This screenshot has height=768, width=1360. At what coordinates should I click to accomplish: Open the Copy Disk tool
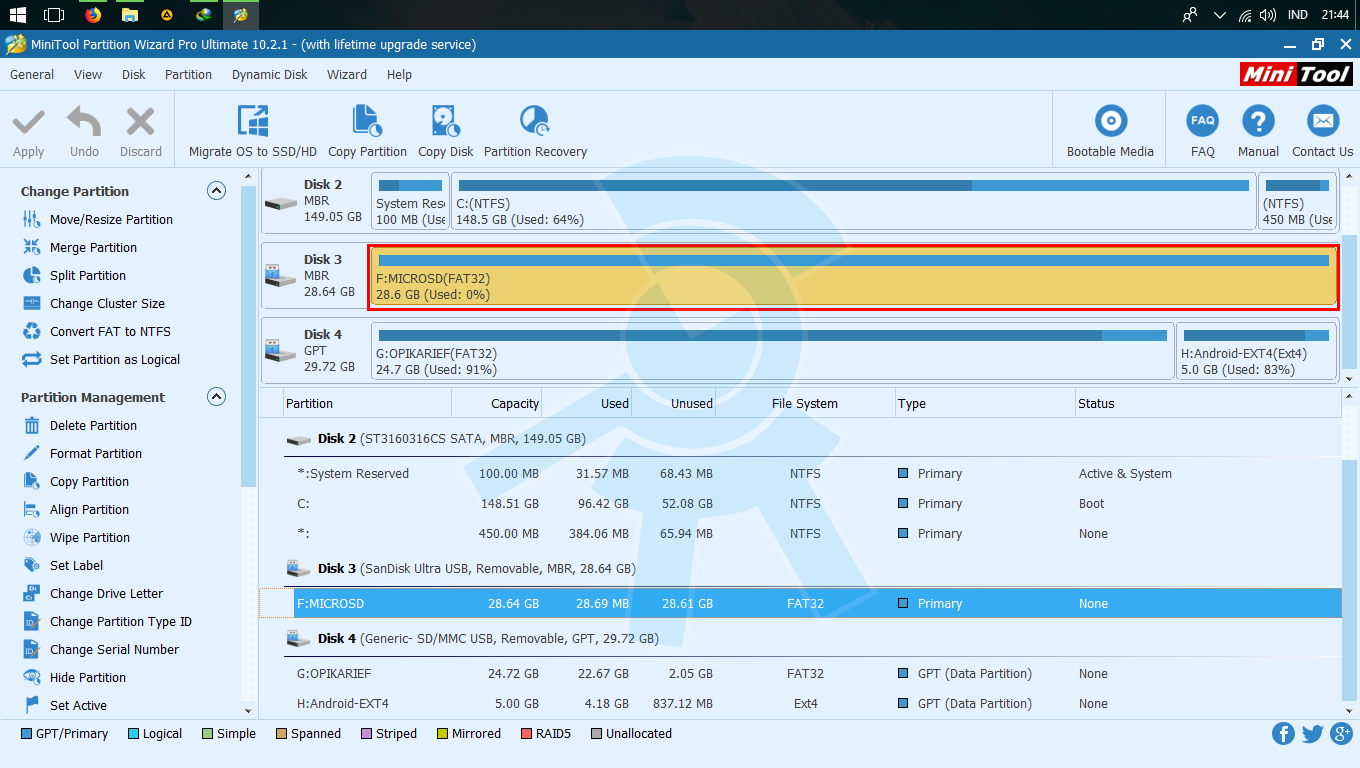(445, 129)
